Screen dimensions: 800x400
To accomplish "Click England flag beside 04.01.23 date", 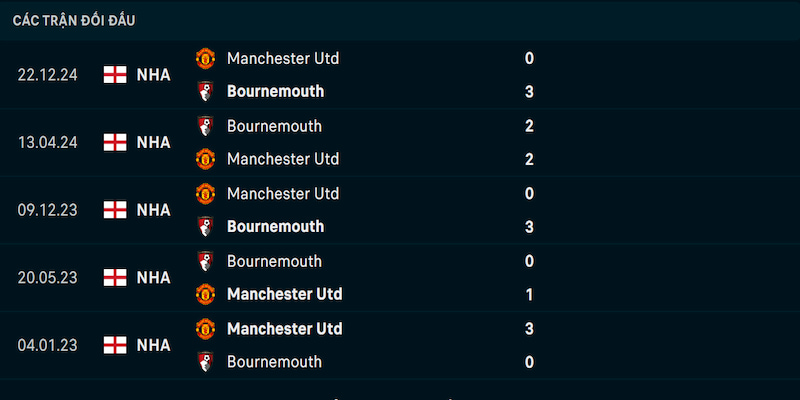I will coord(115,345).
